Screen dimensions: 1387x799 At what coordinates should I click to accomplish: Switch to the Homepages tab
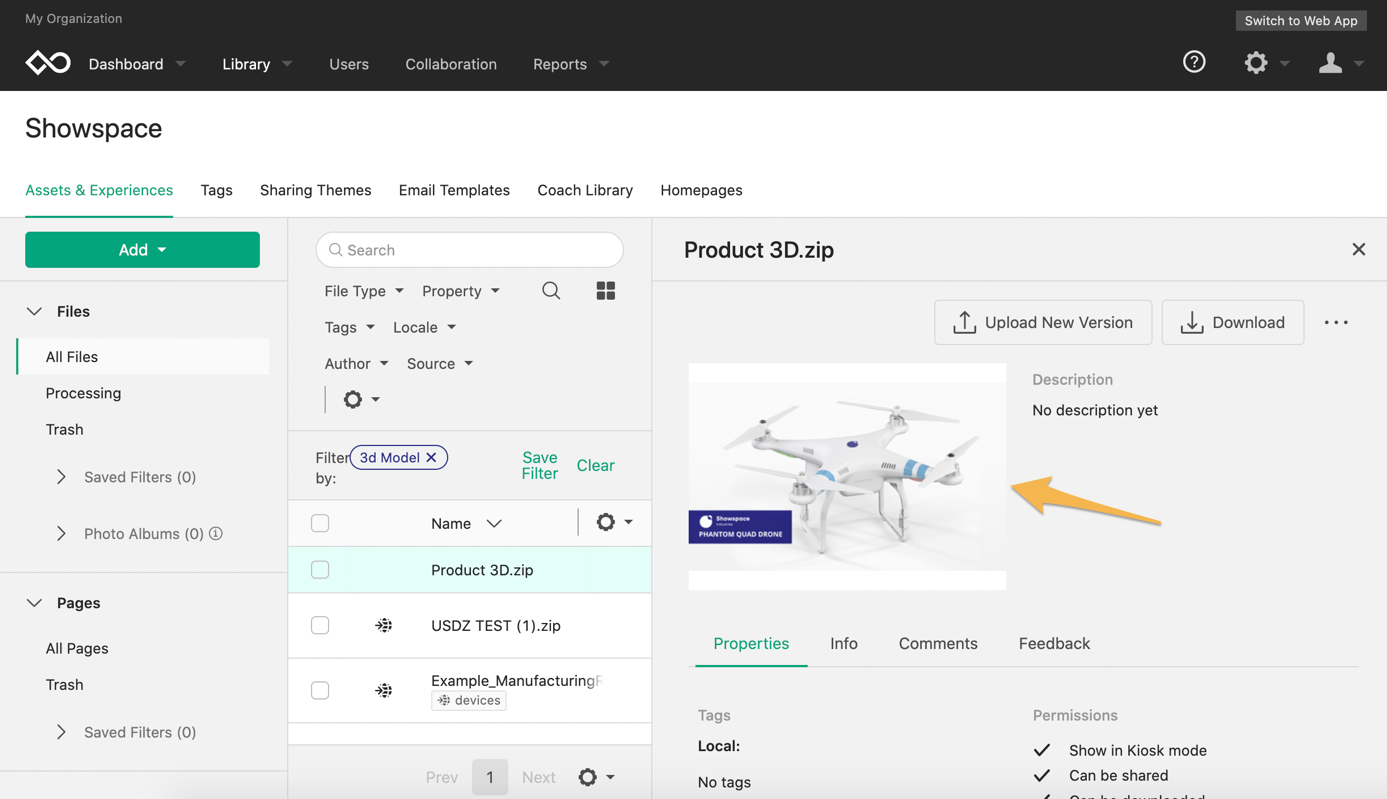point(701,190)
